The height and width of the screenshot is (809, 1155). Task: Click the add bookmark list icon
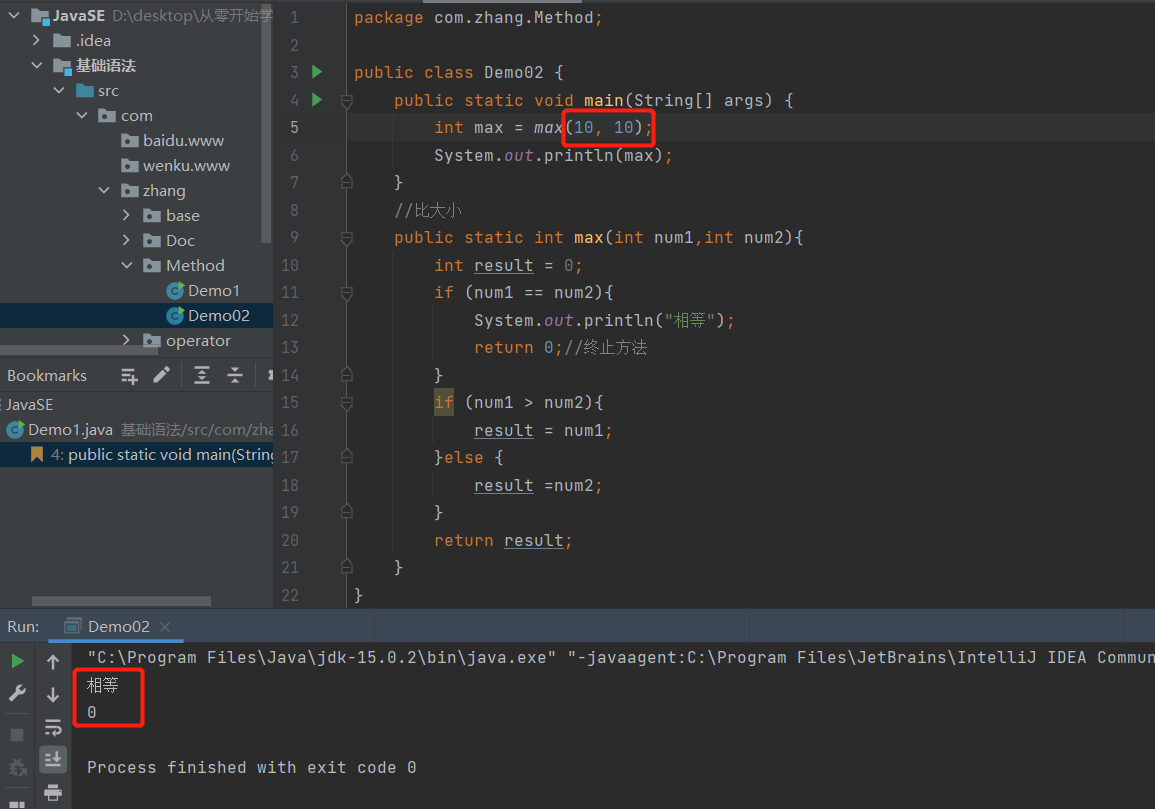(x=129, y=376)
